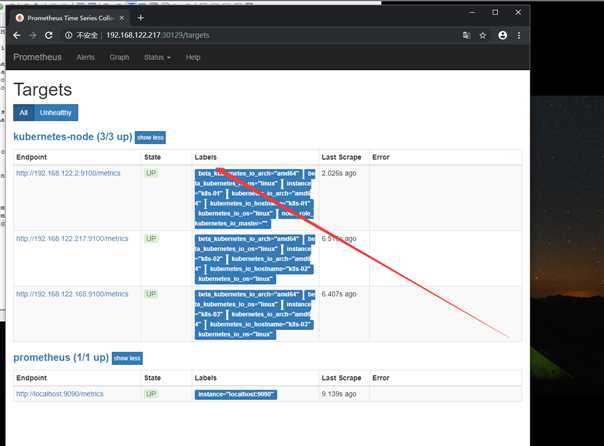Click UP state of 192.168.122.165 target
The width and height of the screenshot is (604, 446).
pos(151,294)
